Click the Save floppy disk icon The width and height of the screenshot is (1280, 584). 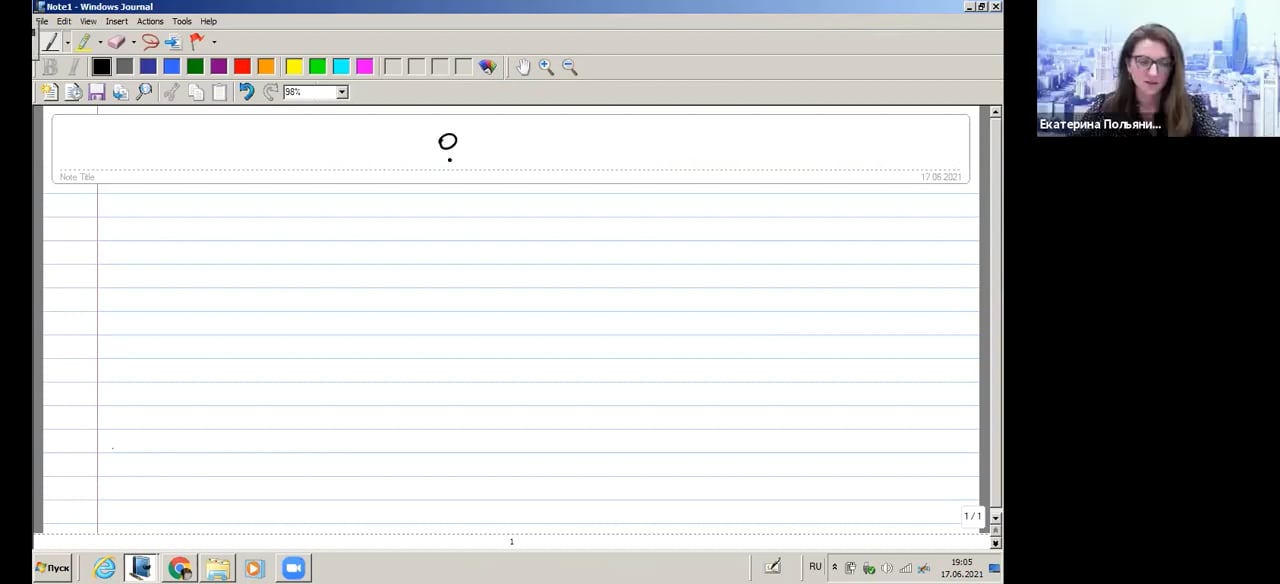97,92
